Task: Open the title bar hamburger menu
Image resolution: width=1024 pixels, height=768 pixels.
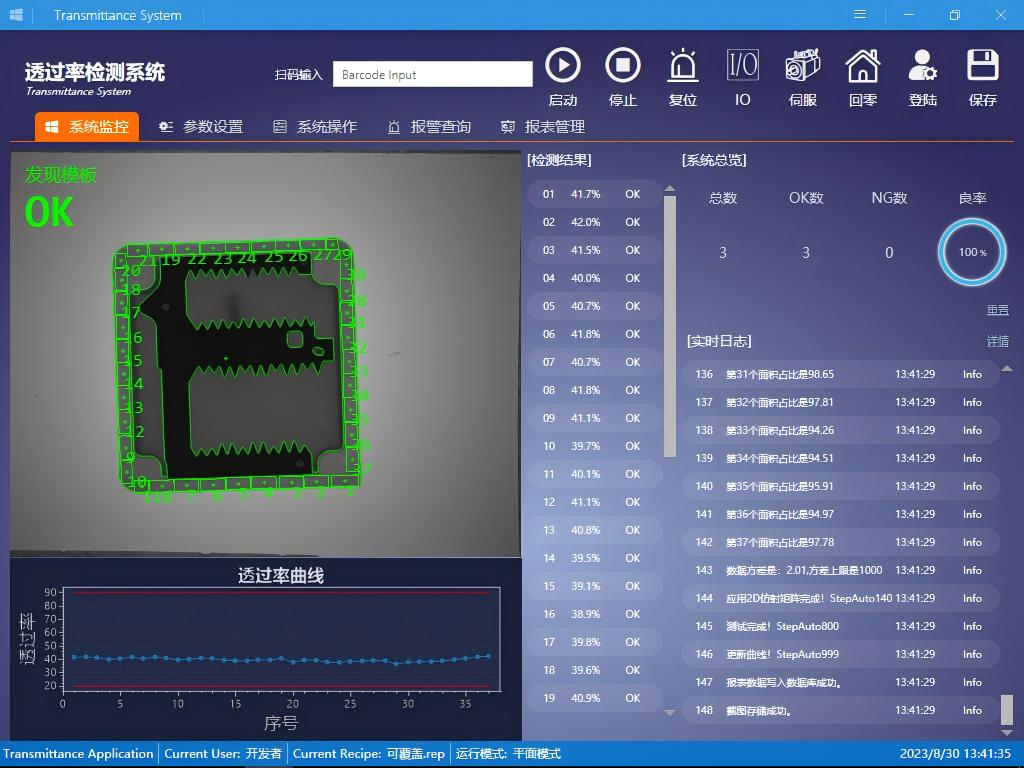Action: 860,15
